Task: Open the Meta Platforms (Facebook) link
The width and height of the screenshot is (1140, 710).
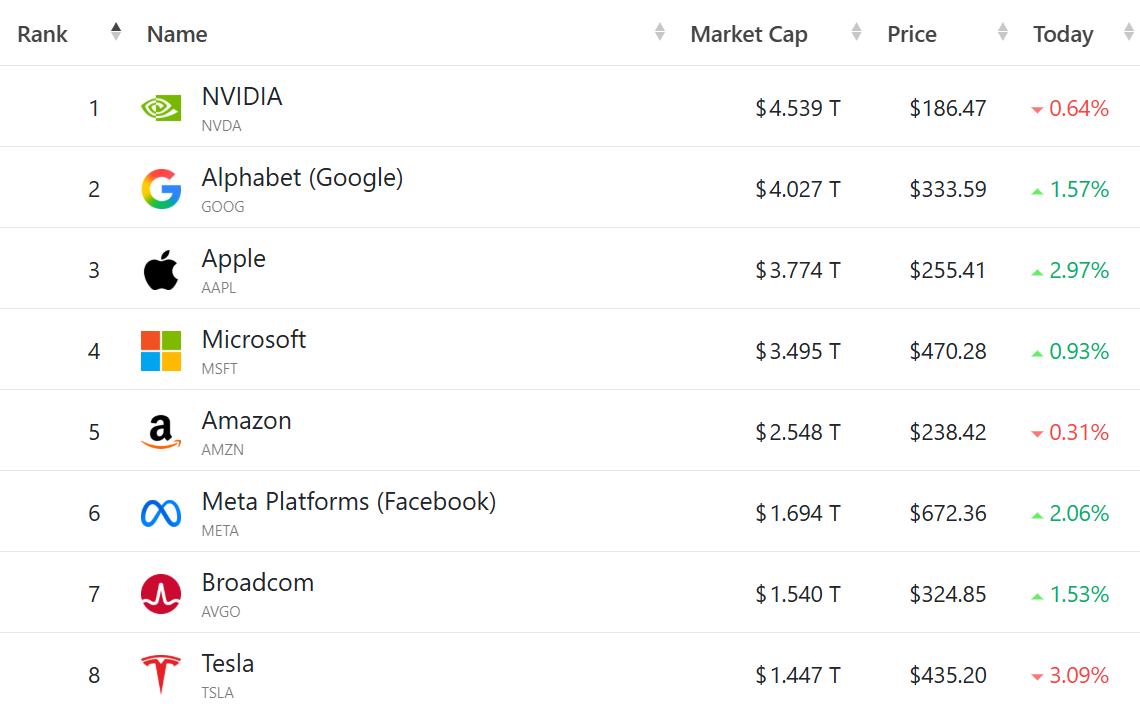Action: tap(348, 502)
